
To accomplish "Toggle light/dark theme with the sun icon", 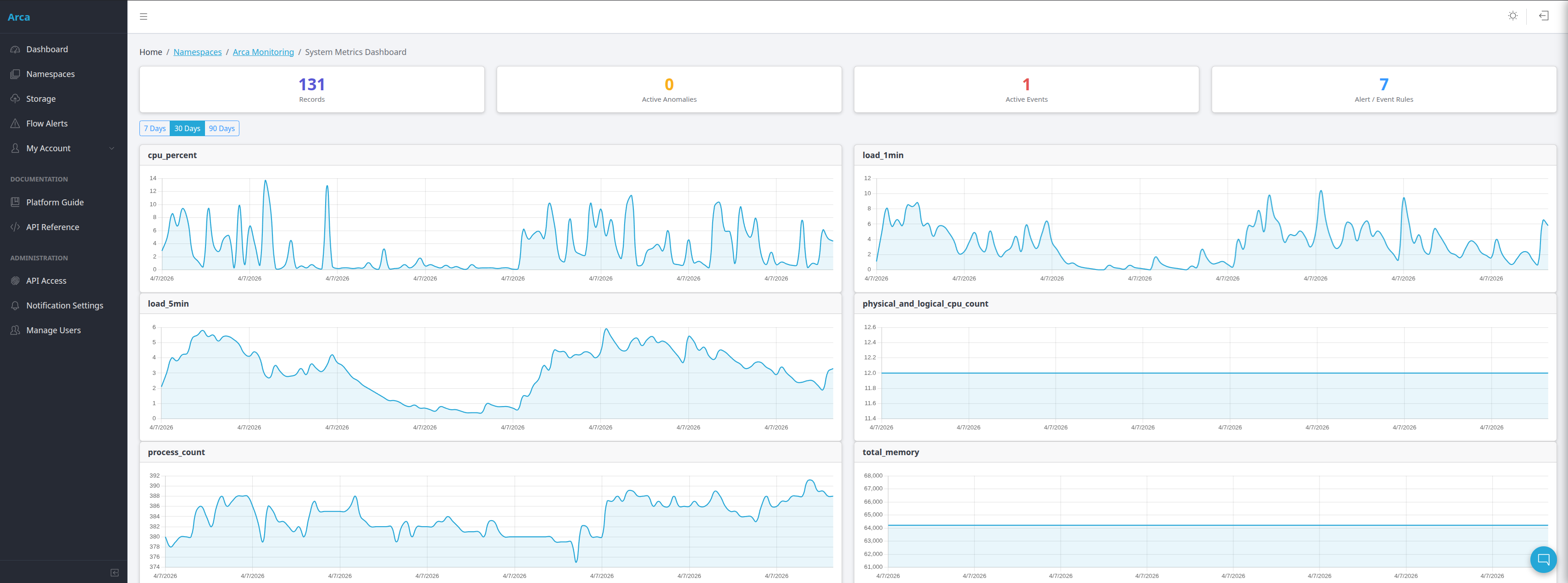I will pos(1513,16).
